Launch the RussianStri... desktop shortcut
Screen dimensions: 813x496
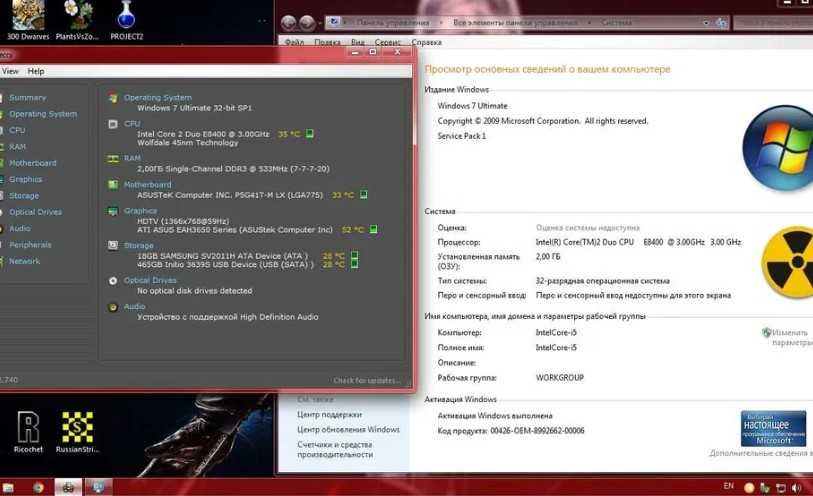pyautogui.click(x=77, y=432)
